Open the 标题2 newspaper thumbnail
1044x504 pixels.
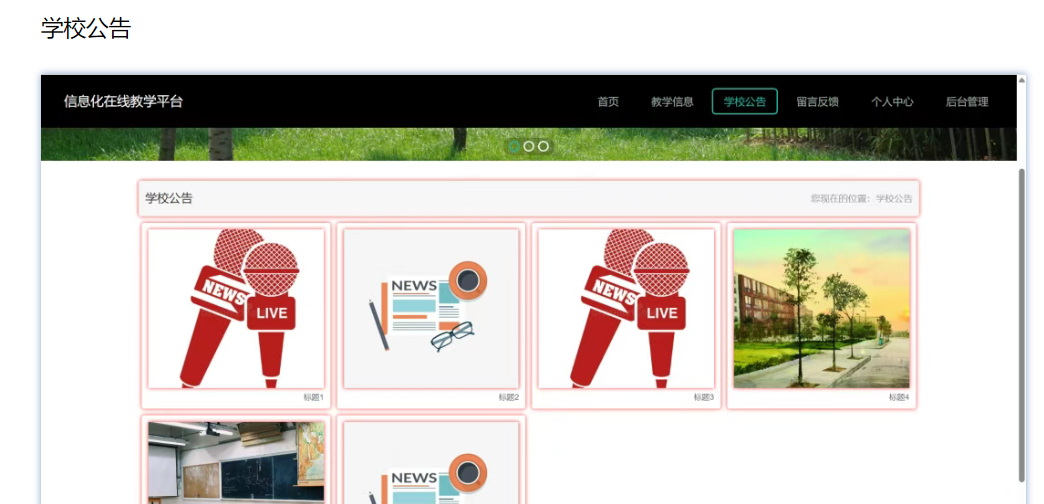(x=431, y=308)
